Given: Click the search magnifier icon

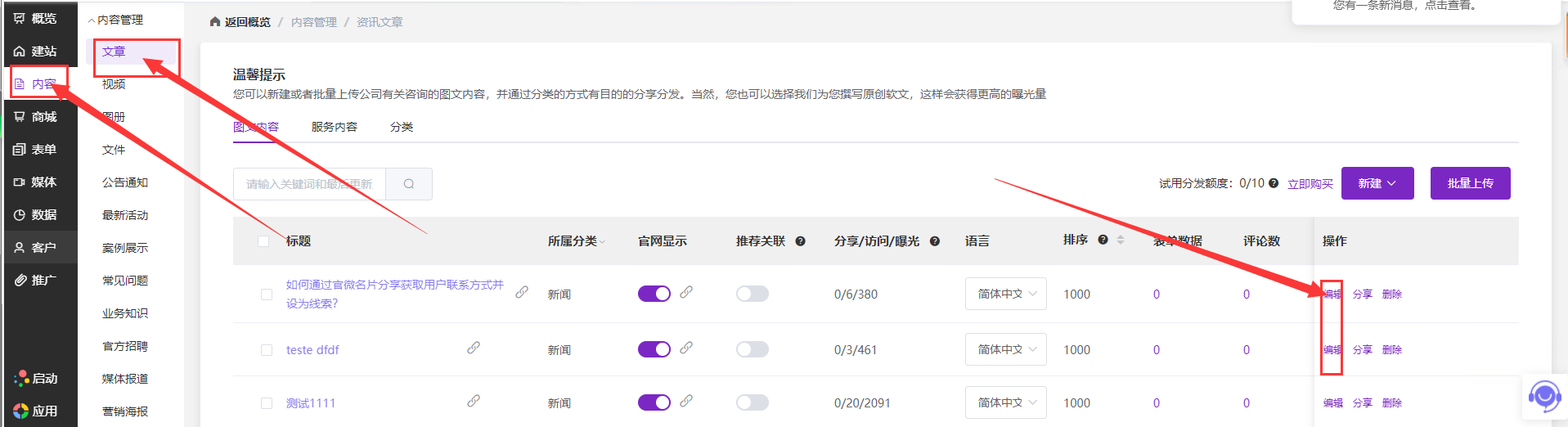Looking at the screenshot, I should (409, 184).
